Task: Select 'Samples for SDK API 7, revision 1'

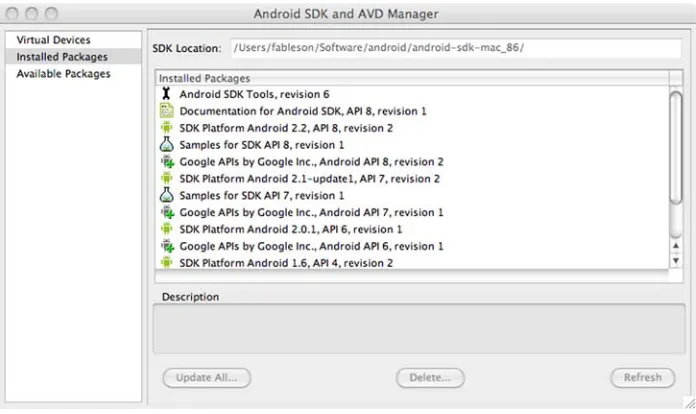Action: [x=412, y=195]
